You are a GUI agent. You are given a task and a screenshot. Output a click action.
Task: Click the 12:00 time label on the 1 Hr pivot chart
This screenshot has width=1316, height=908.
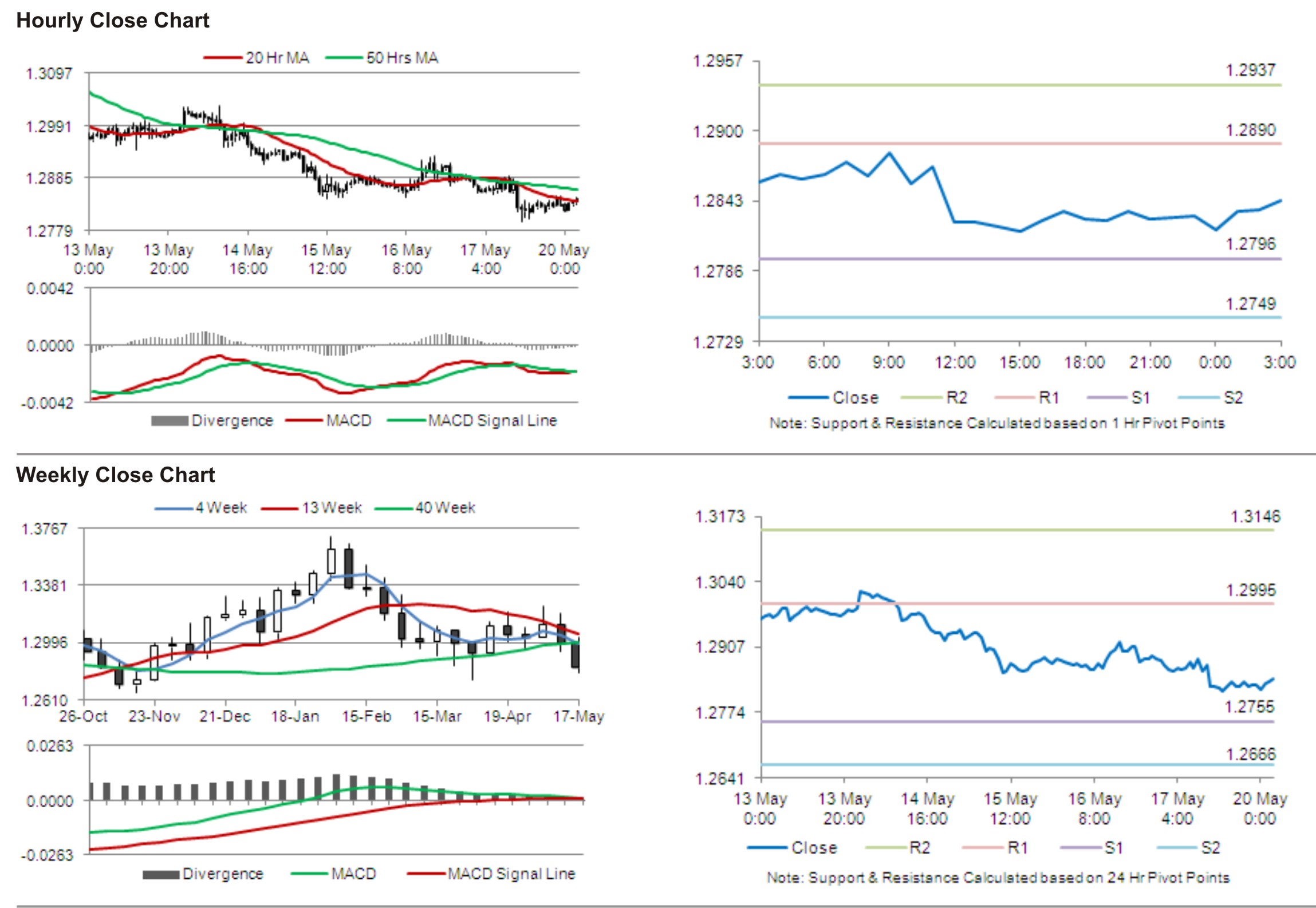(x=955, y=362)
